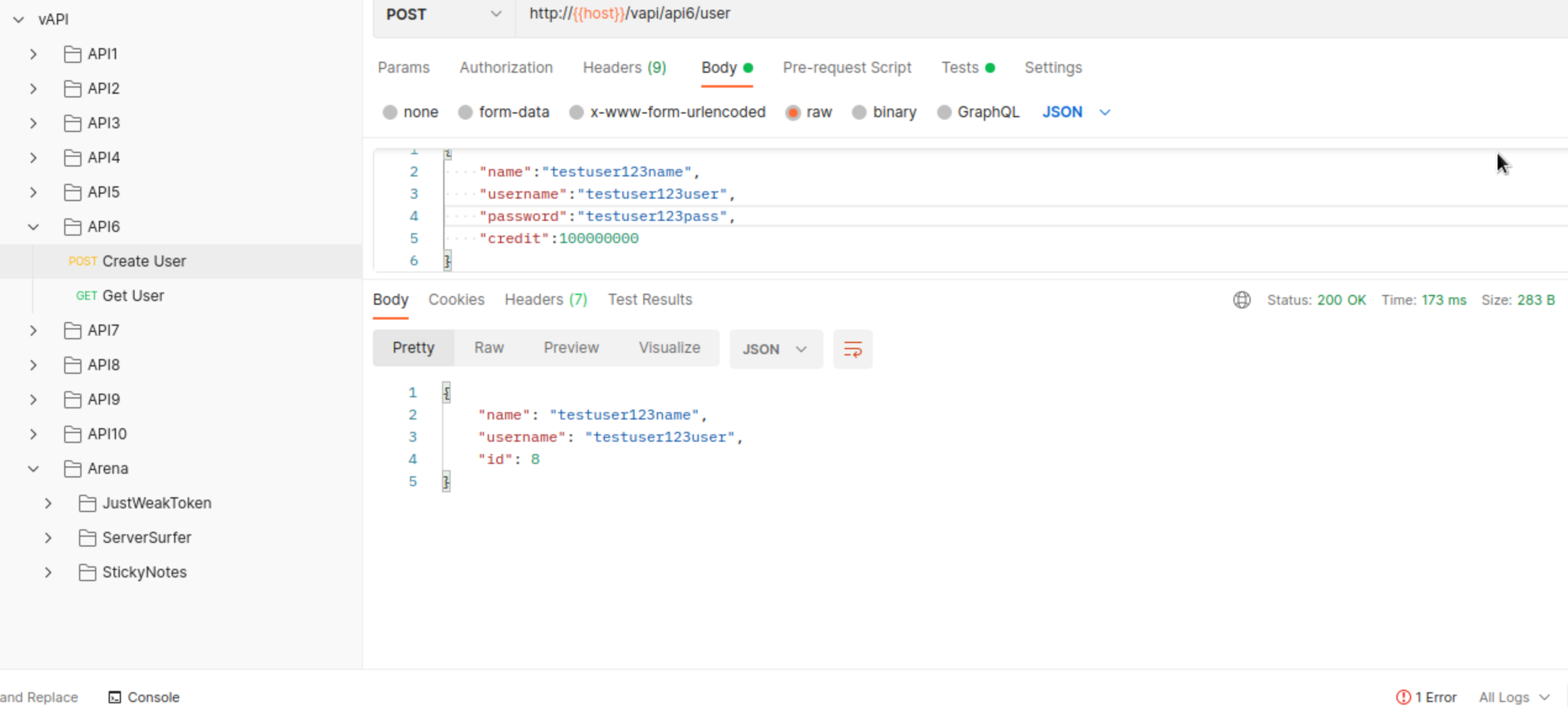
Task: Select the form-data body type
Action: 466,112
